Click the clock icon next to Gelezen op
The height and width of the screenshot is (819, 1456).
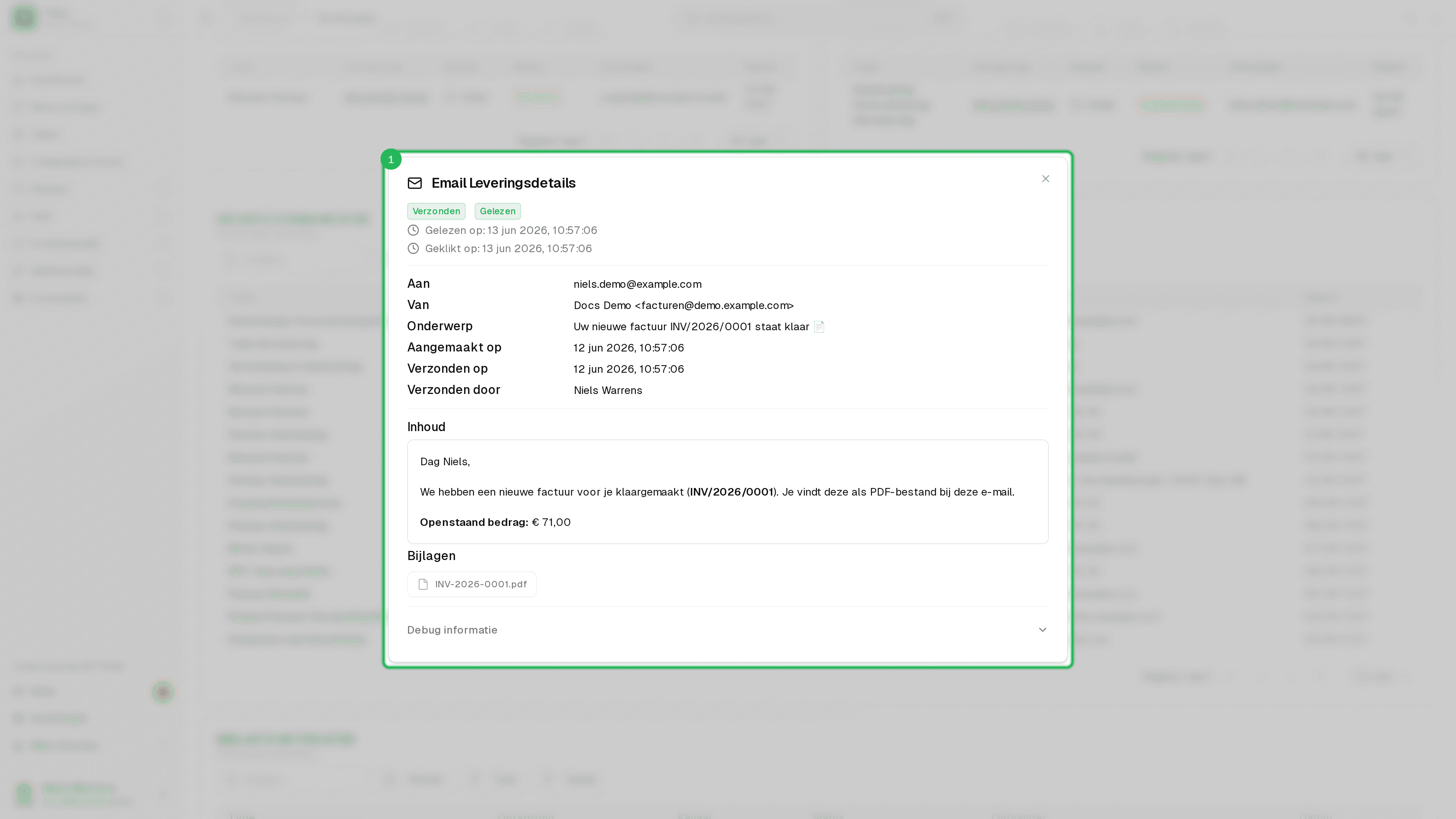pos(413,230)
